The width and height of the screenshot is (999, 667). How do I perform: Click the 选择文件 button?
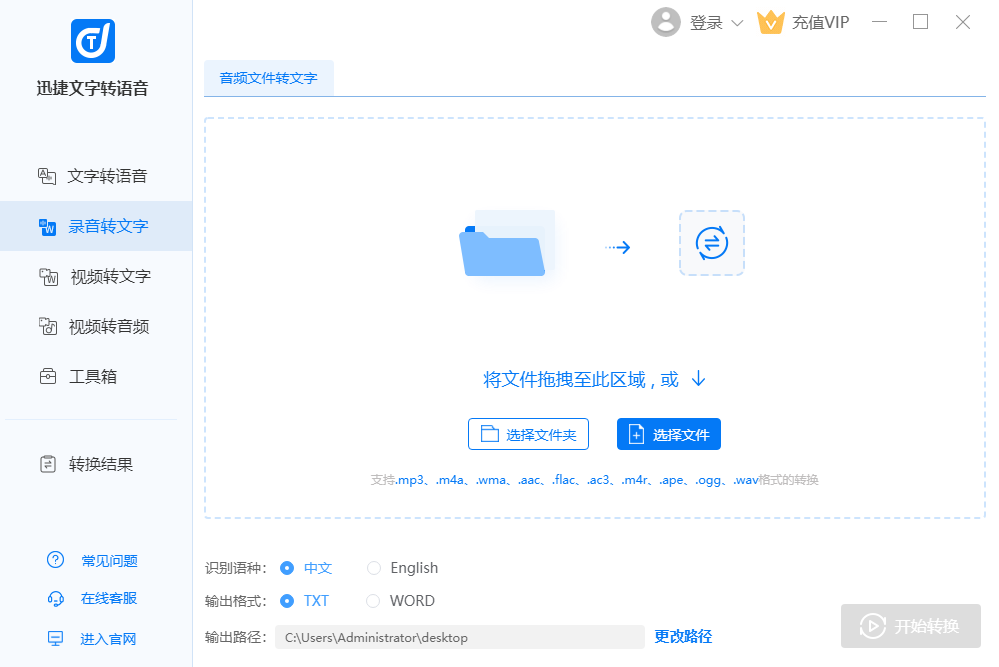tap(668, 434)
